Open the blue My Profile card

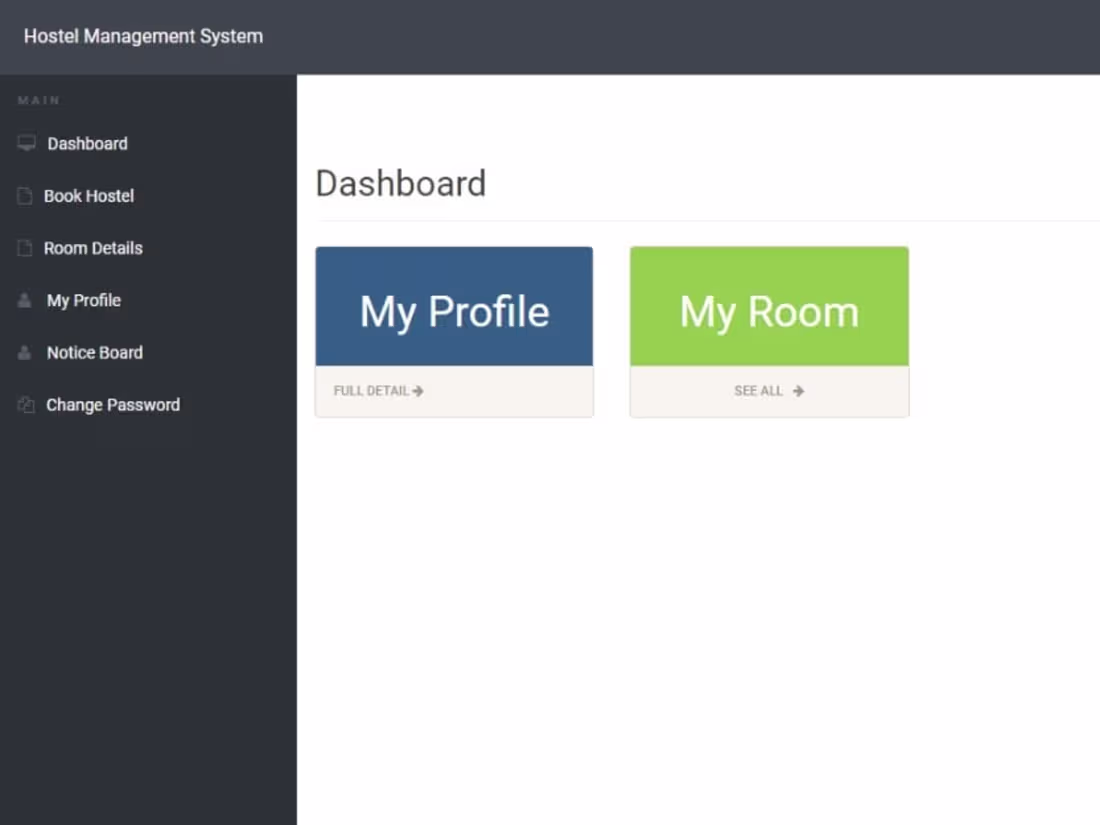click(x=454, y=306)
